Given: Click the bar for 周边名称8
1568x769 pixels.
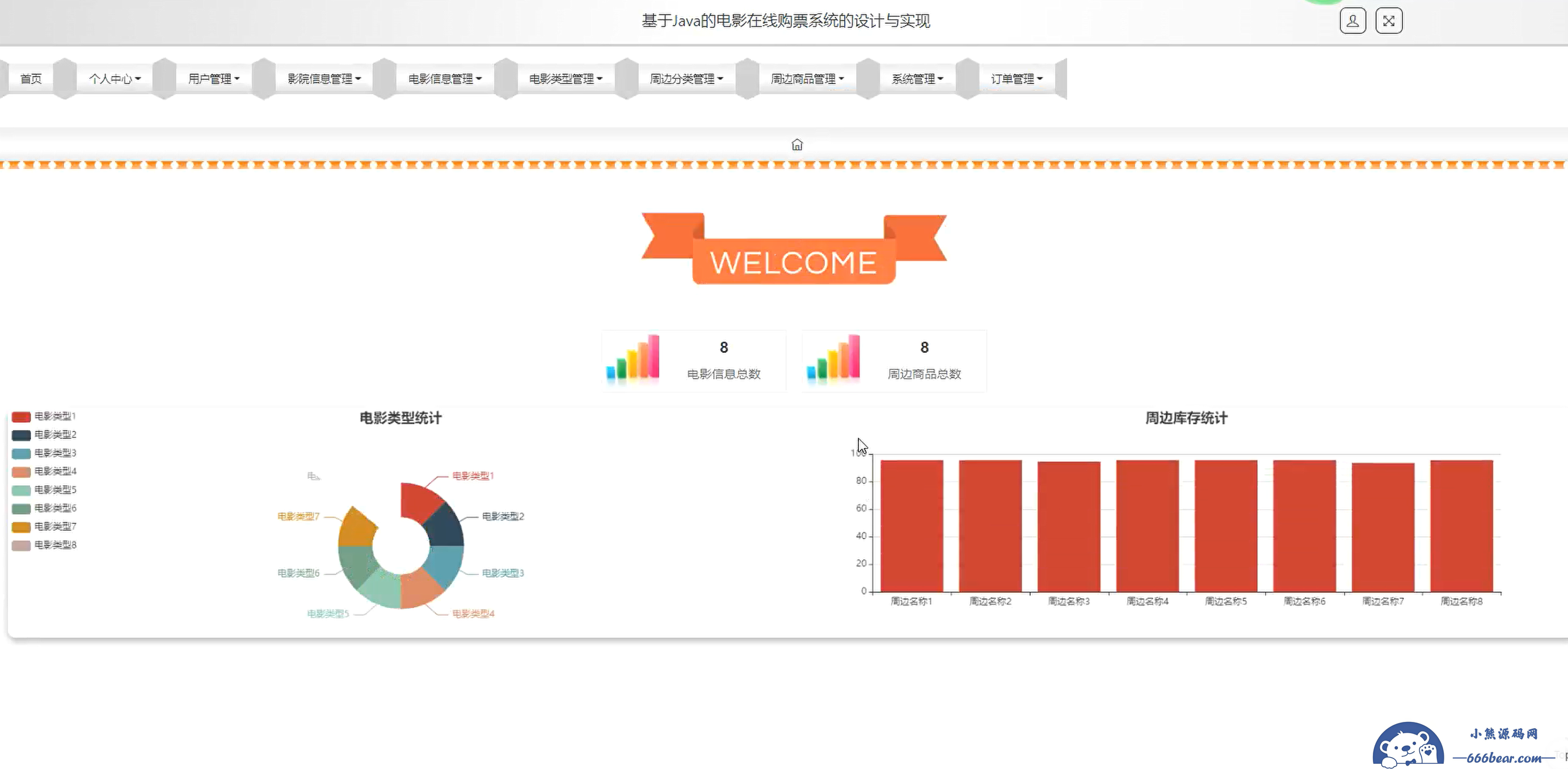Looking at the screenshot, I should (1461, 526).
